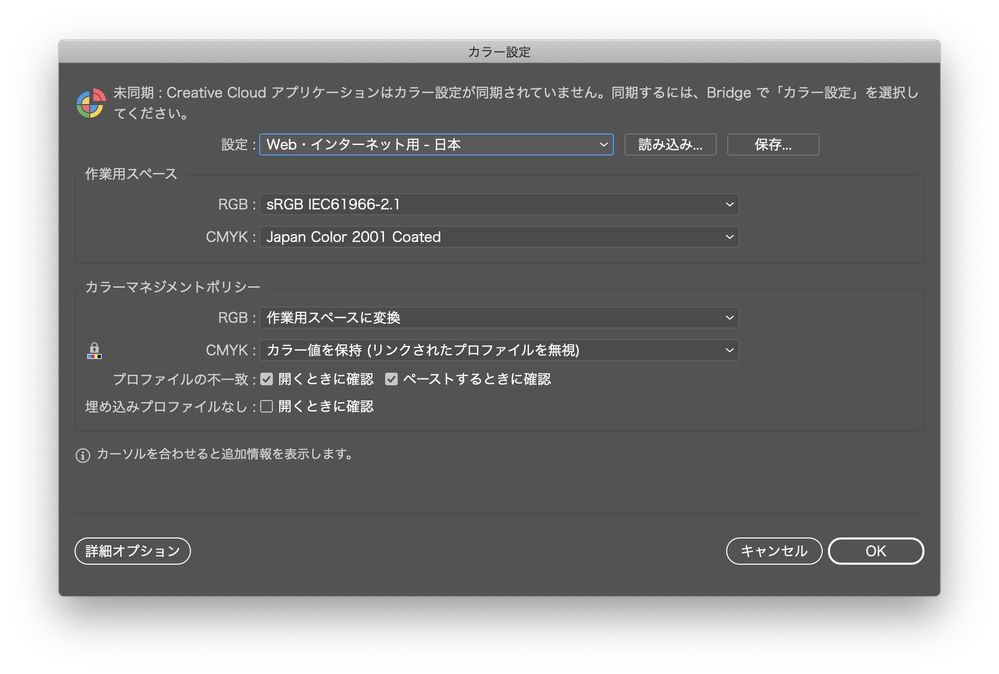Expand the chevron on the 設定 combo box
Image resolution: width=999 pixels, height=674 pixels.
point(603,144)
